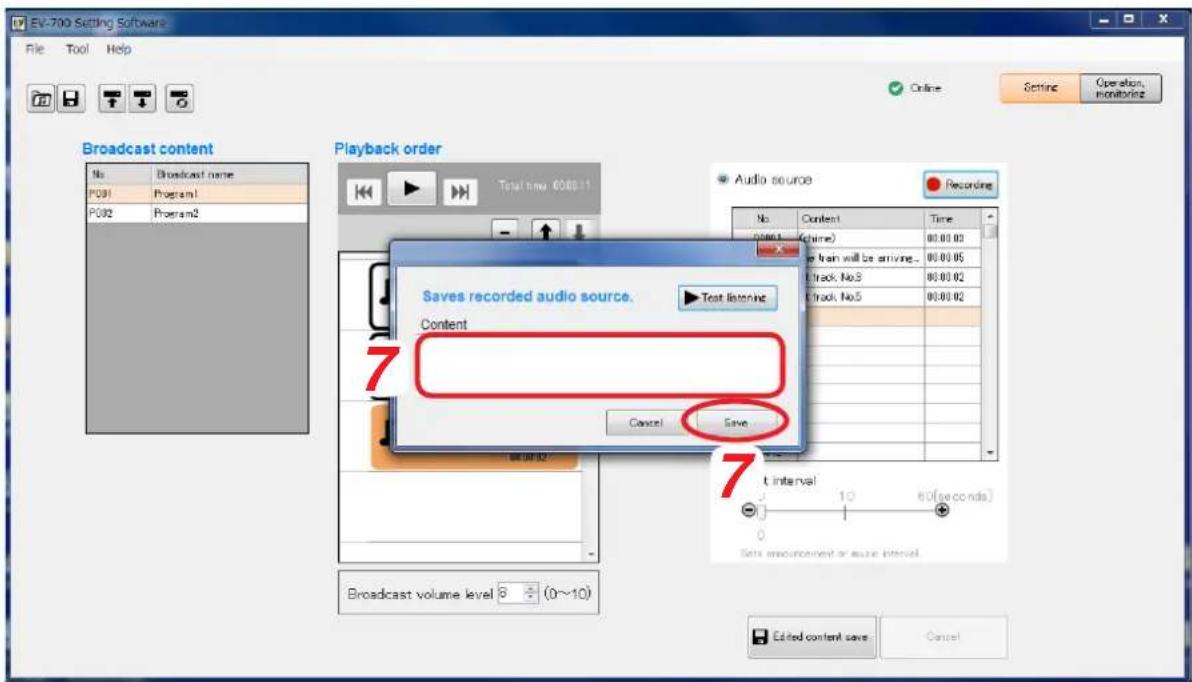This screenshot has width=1192, height=682.
Task: Select the Audio source radio button
Action: (723, 179)
